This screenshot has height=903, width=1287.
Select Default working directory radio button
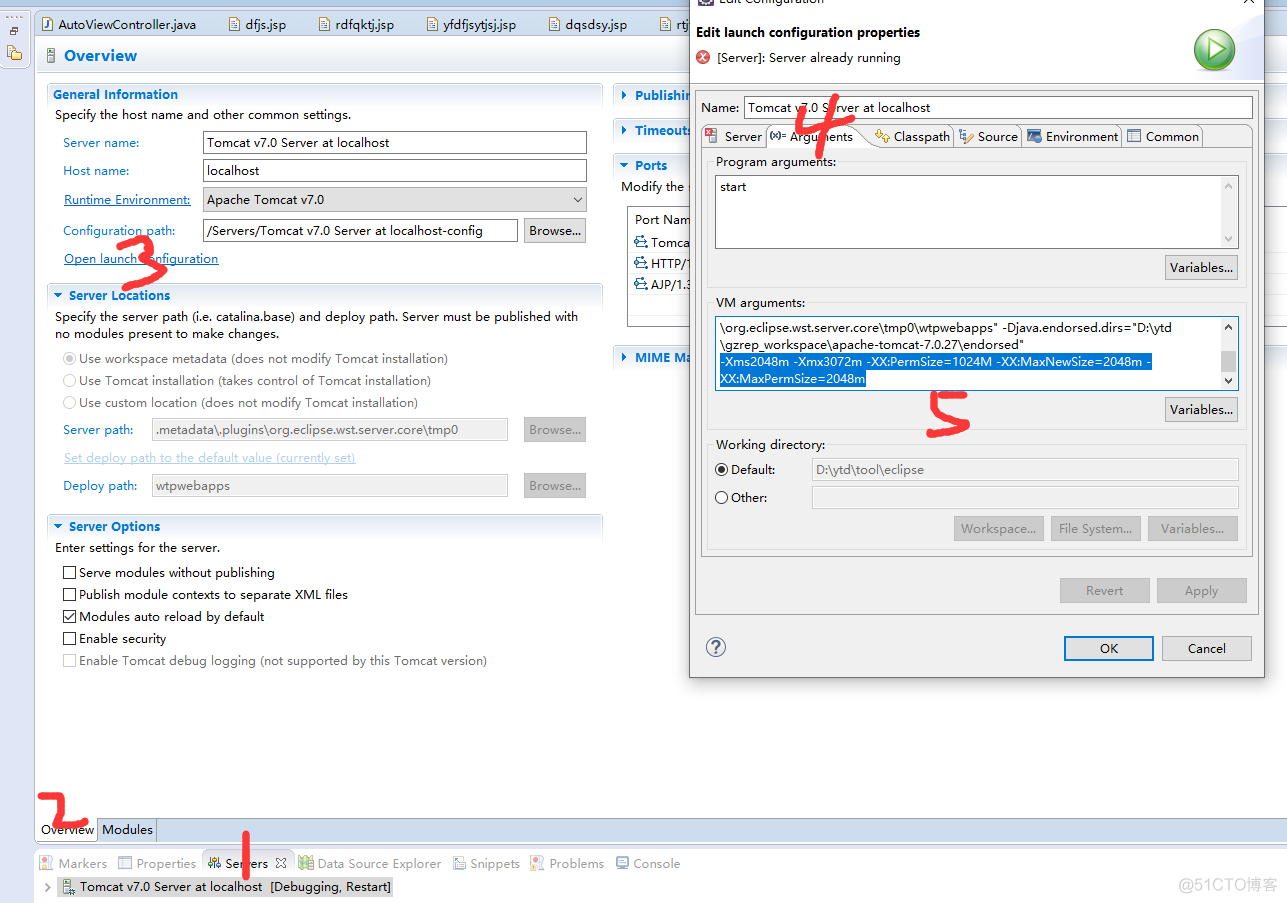coord(722,469)
